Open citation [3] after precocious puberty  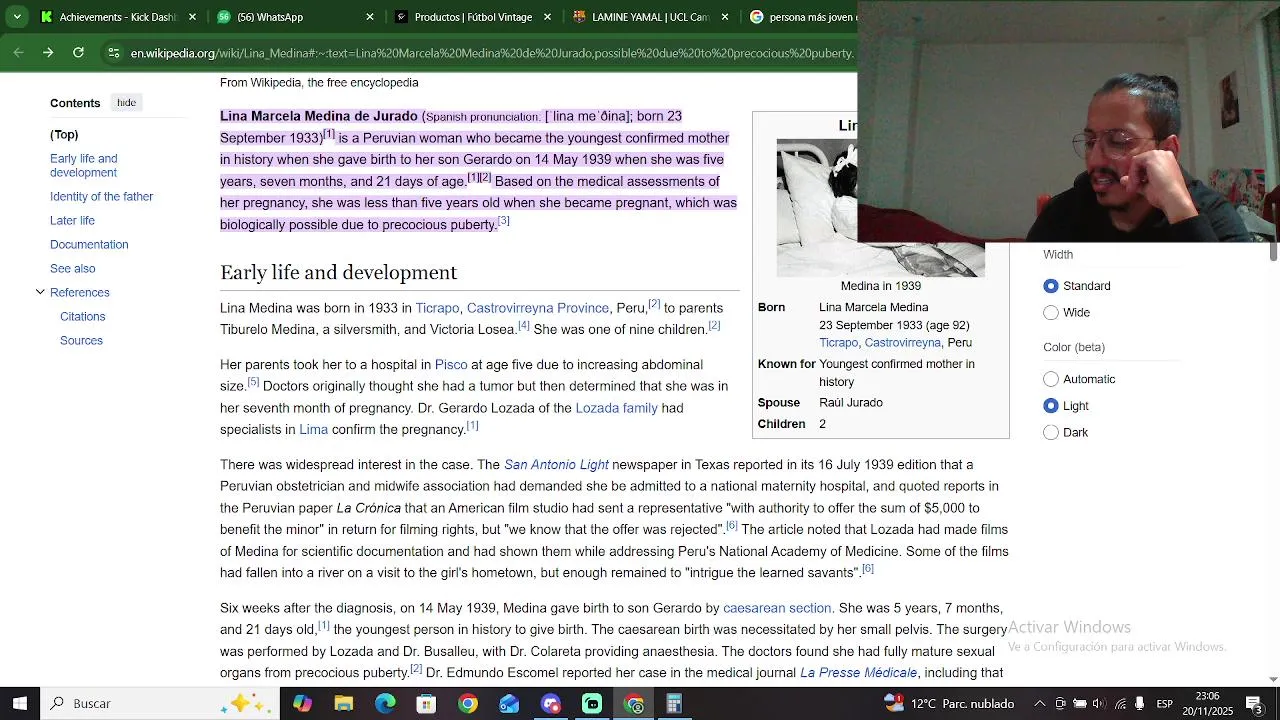click(504, 221)
